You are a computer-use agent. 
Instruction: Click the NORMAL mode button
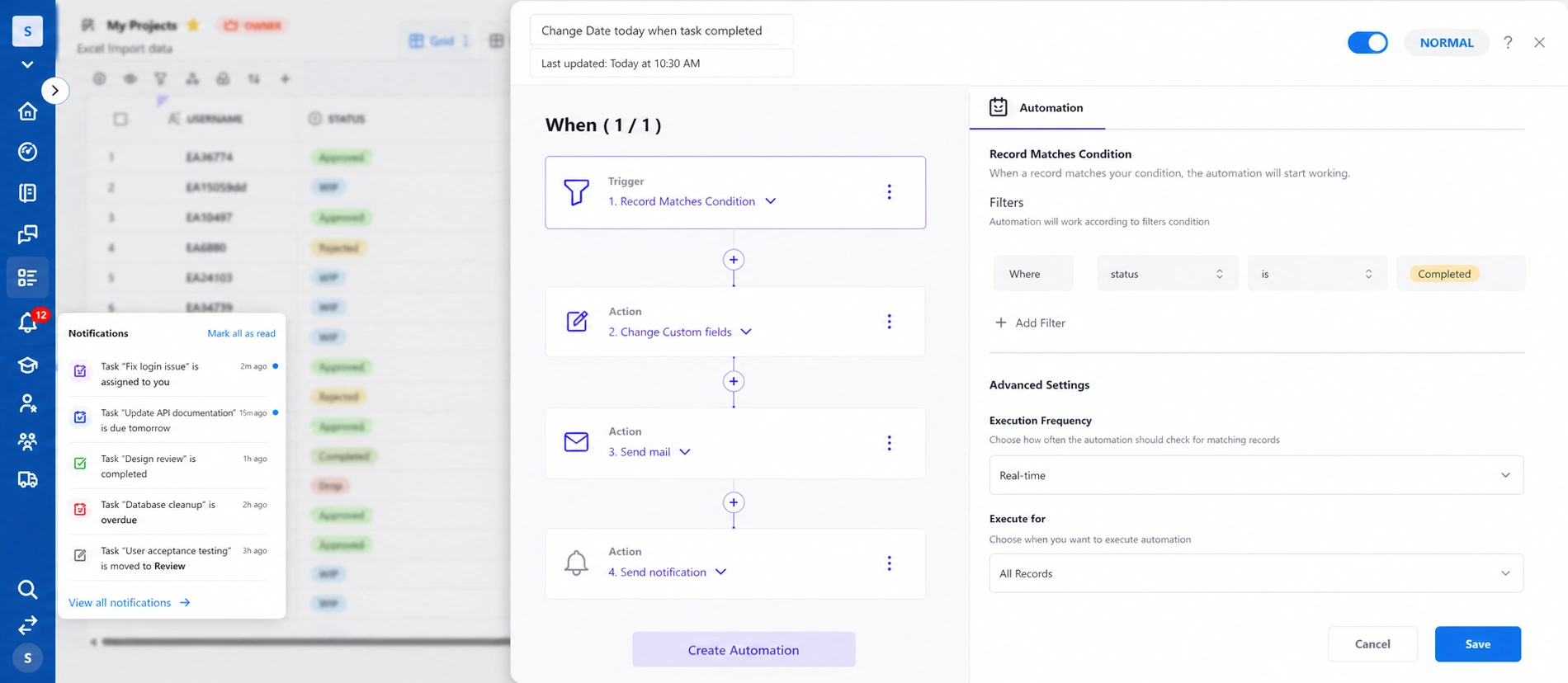(x=1447, y=43)
